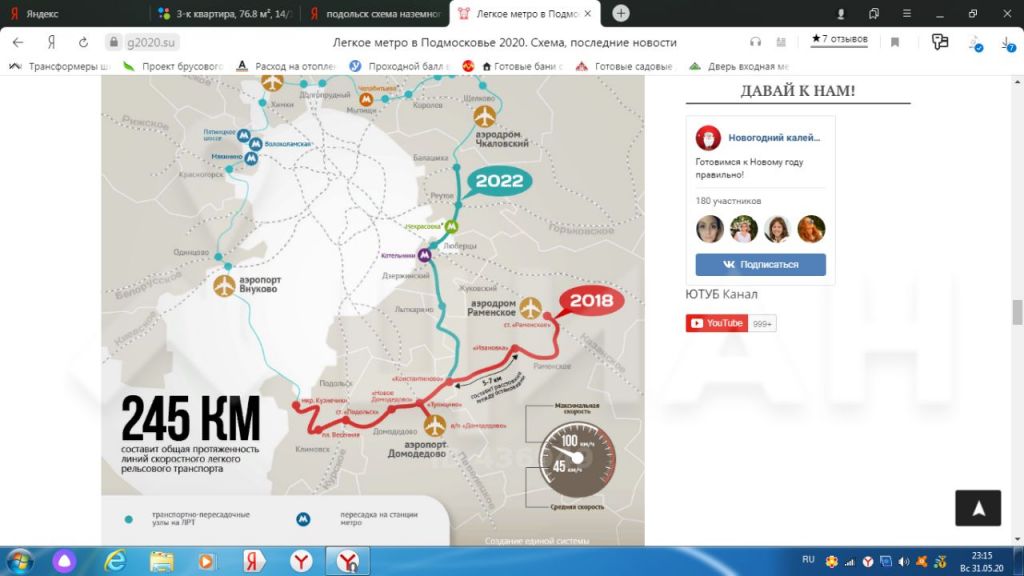The width and height of the screenshot is (1024, 576).
Task: Click the 2018 red label on map
Action: click(x=592, y=300)
